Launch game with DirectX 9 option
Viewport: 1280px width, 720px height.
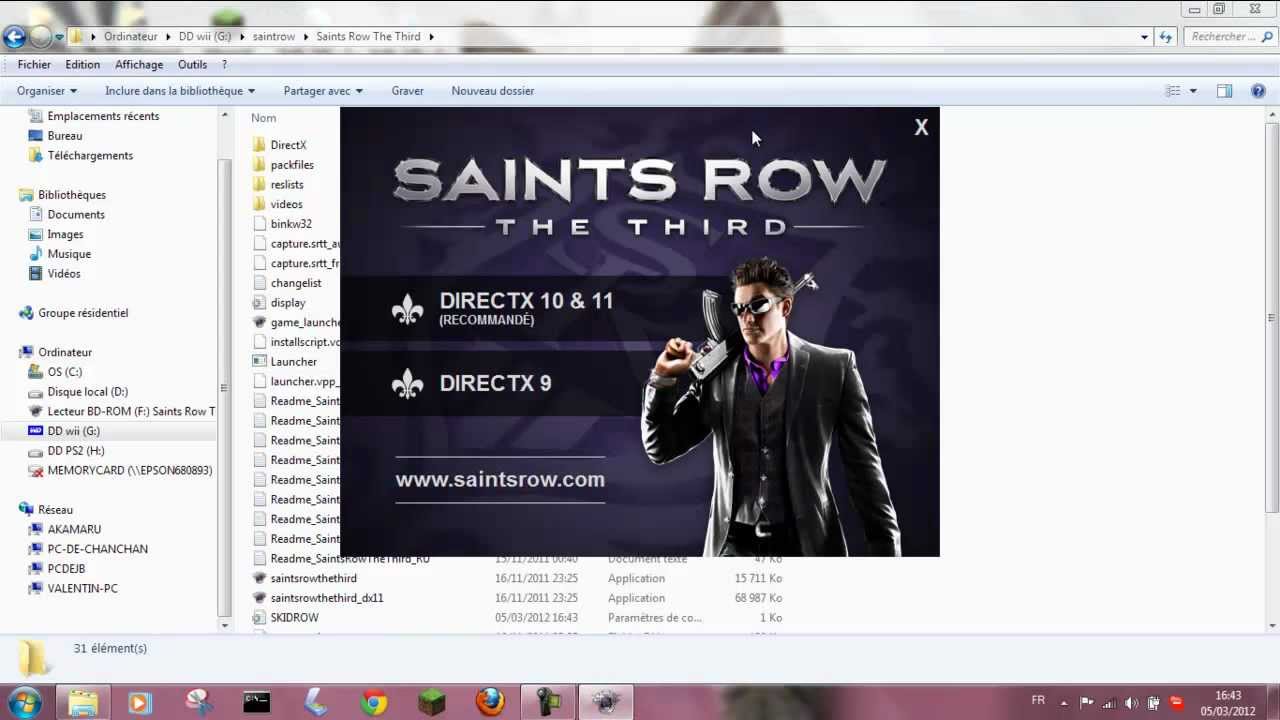[x=495, y=383]
